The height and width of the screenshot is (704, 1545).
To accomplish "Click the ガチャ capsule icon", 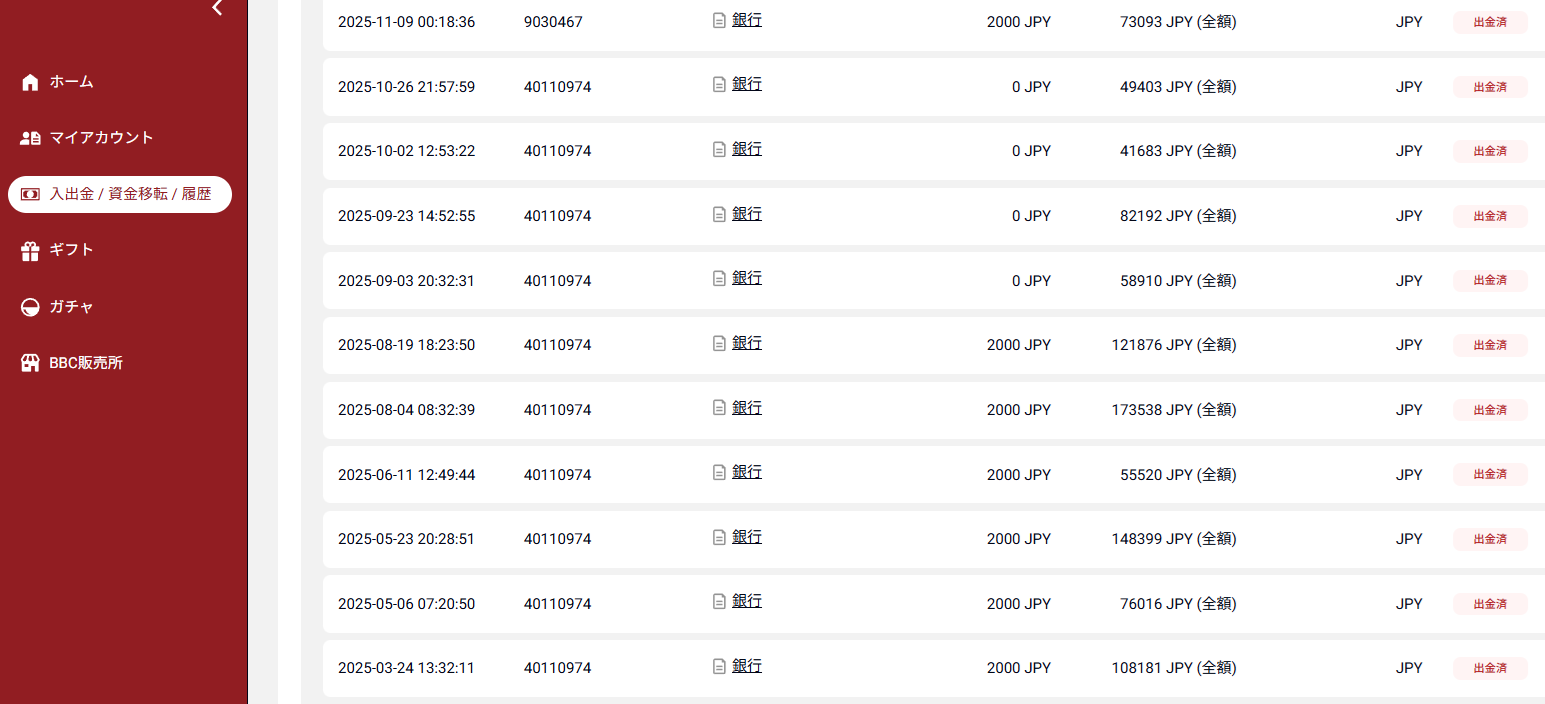I will [x=30, y=307].
